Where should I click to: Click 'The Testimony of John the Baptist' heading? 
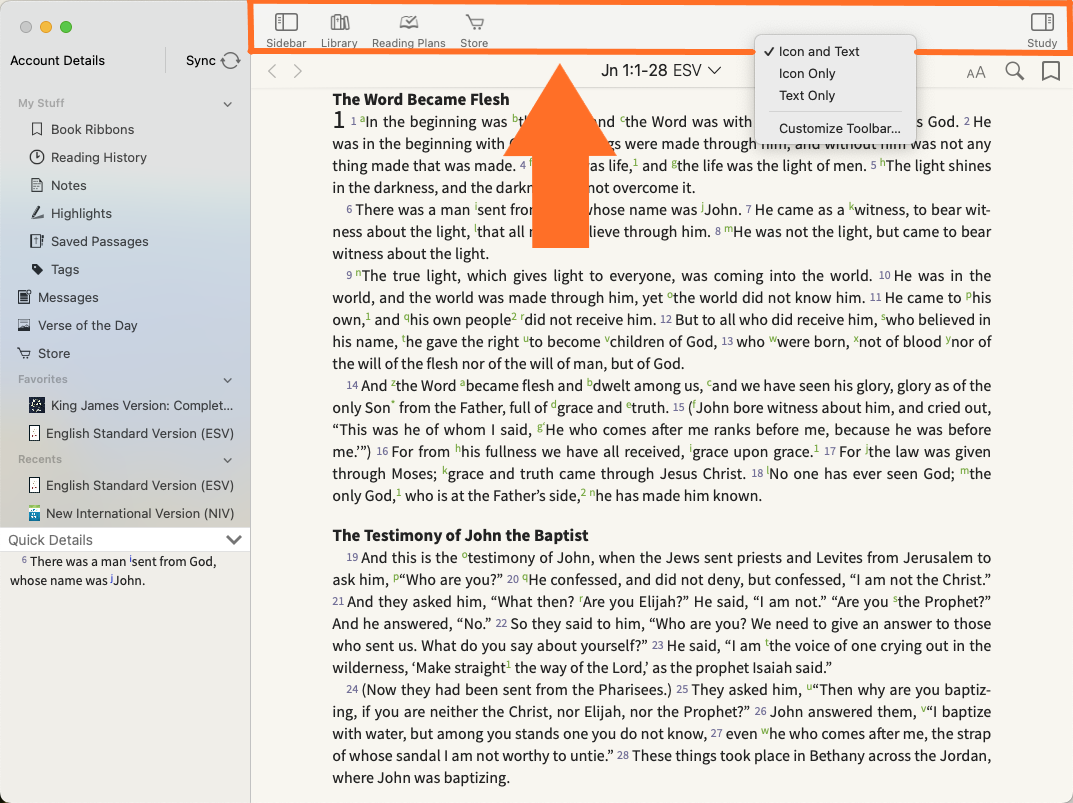[x=460, y=535]
